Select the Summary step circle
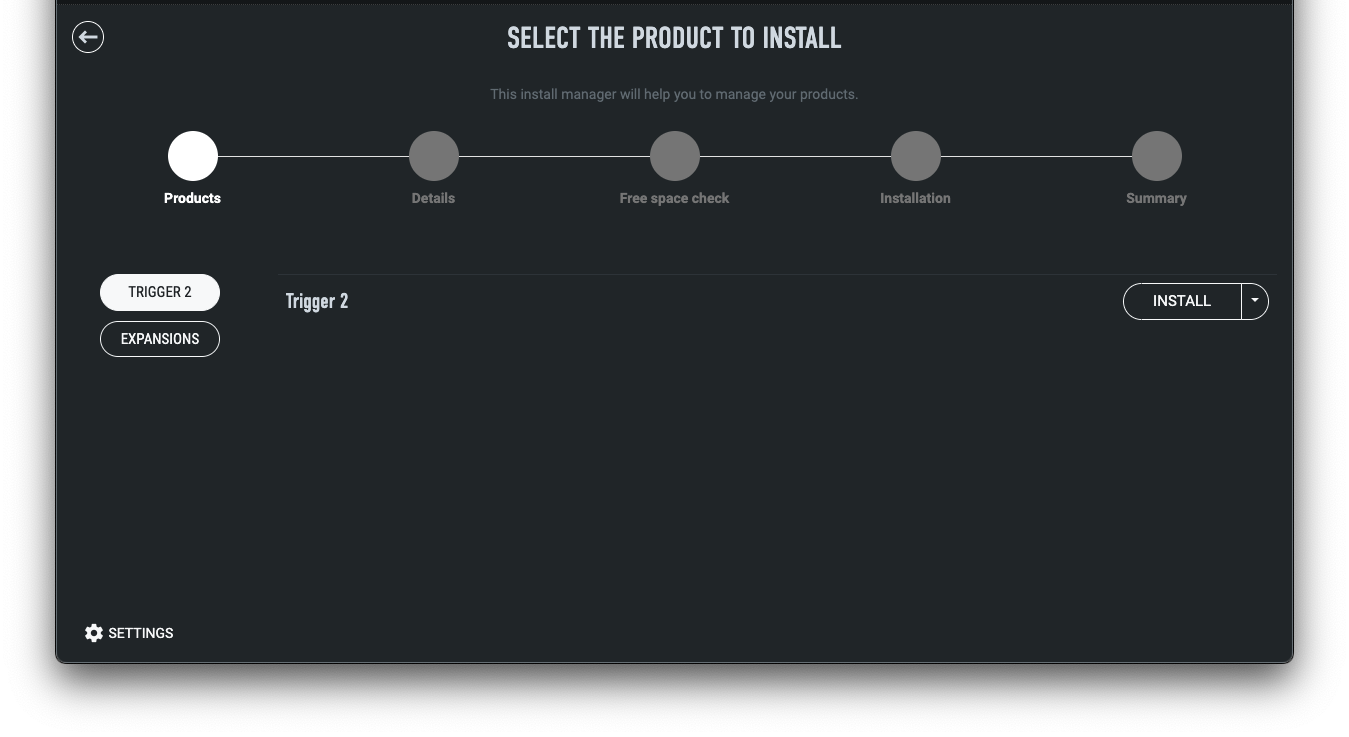This screenshot has height=737, width=1349. (x=1157, y=156)
